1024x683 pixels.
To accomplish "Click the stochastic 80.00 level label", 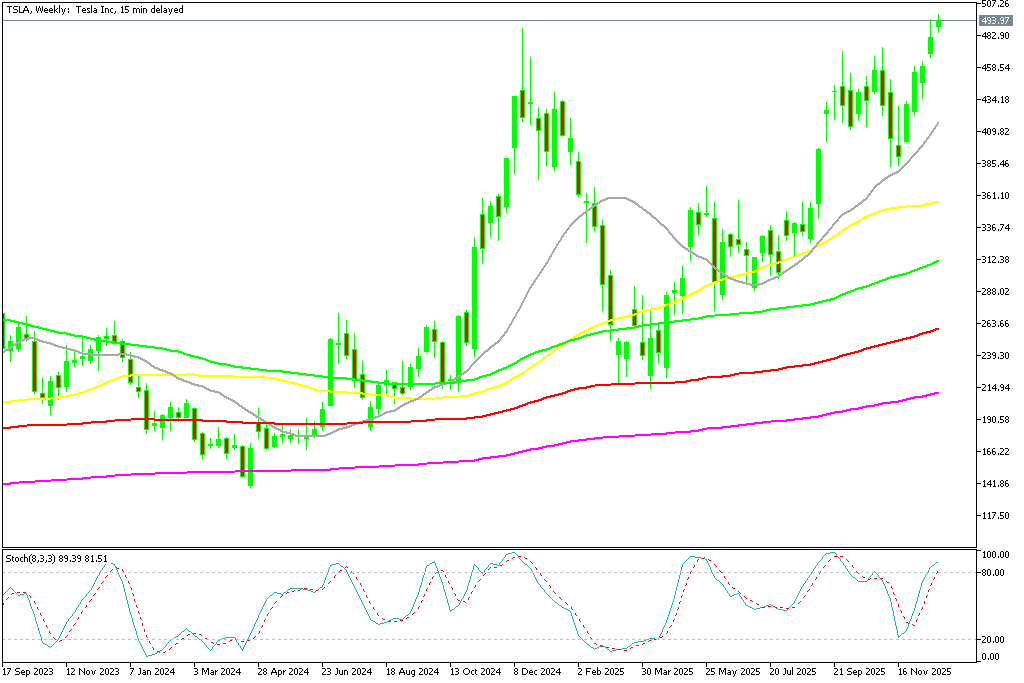I will (991, 573).
